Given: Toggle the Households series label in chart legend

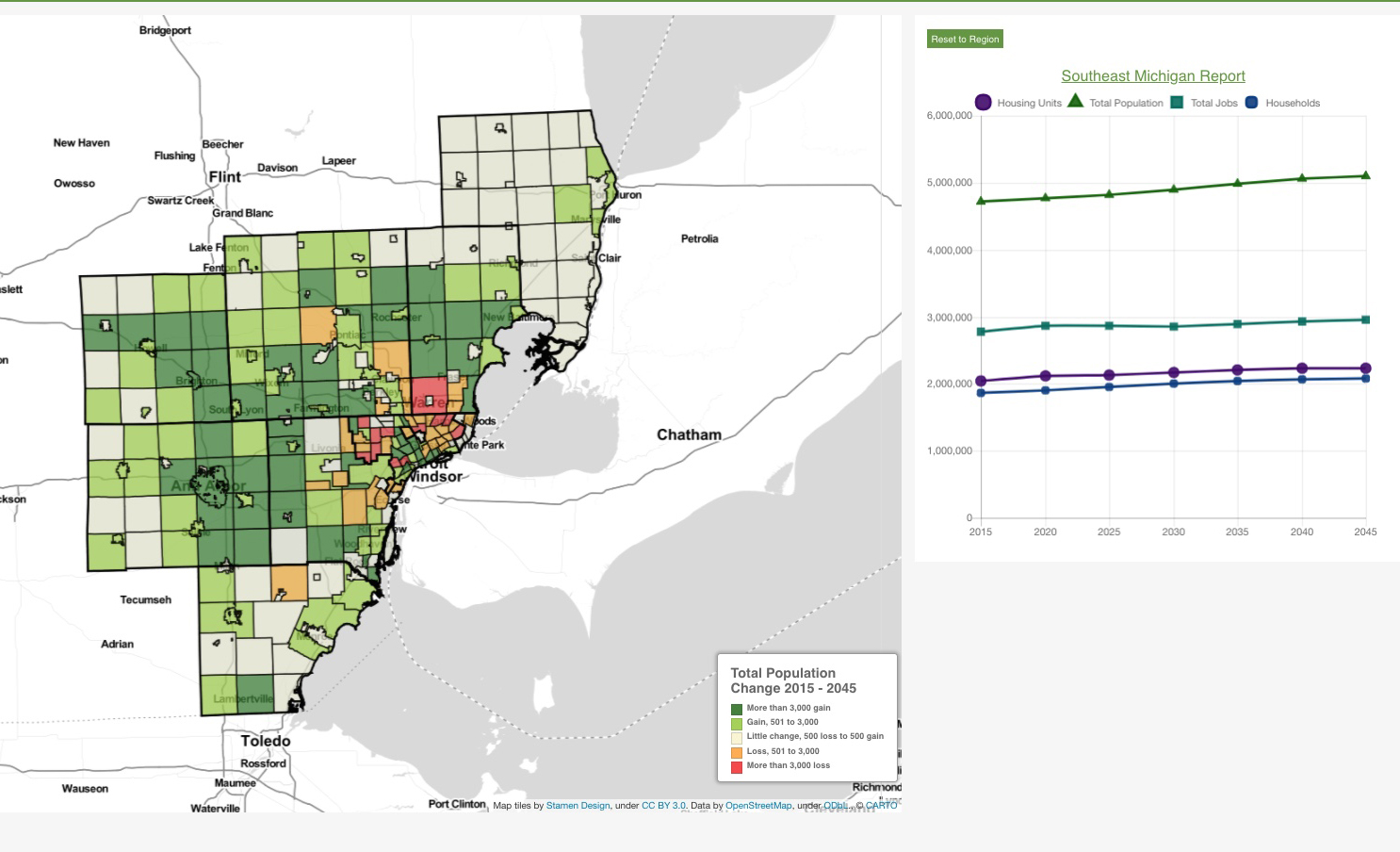Looking at the screenshot, I should pos(1293,104).
